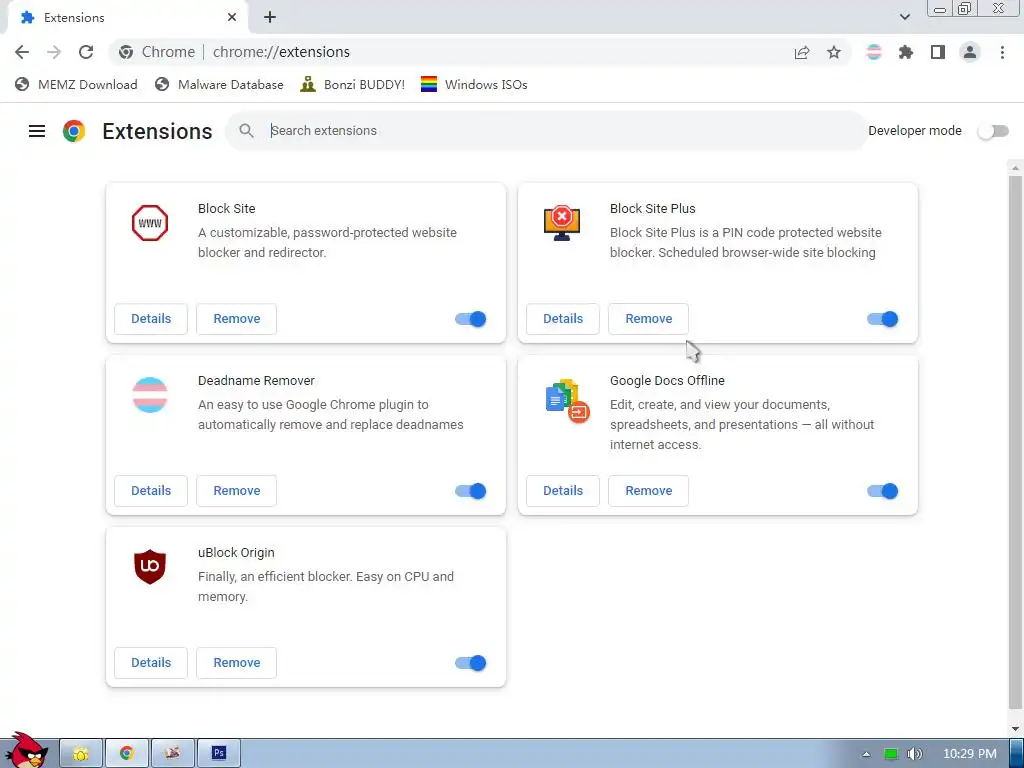The width and height of the screenshot is (1024, 768).
Task: Open the profile avatar menu
Action: pos(970,52)
